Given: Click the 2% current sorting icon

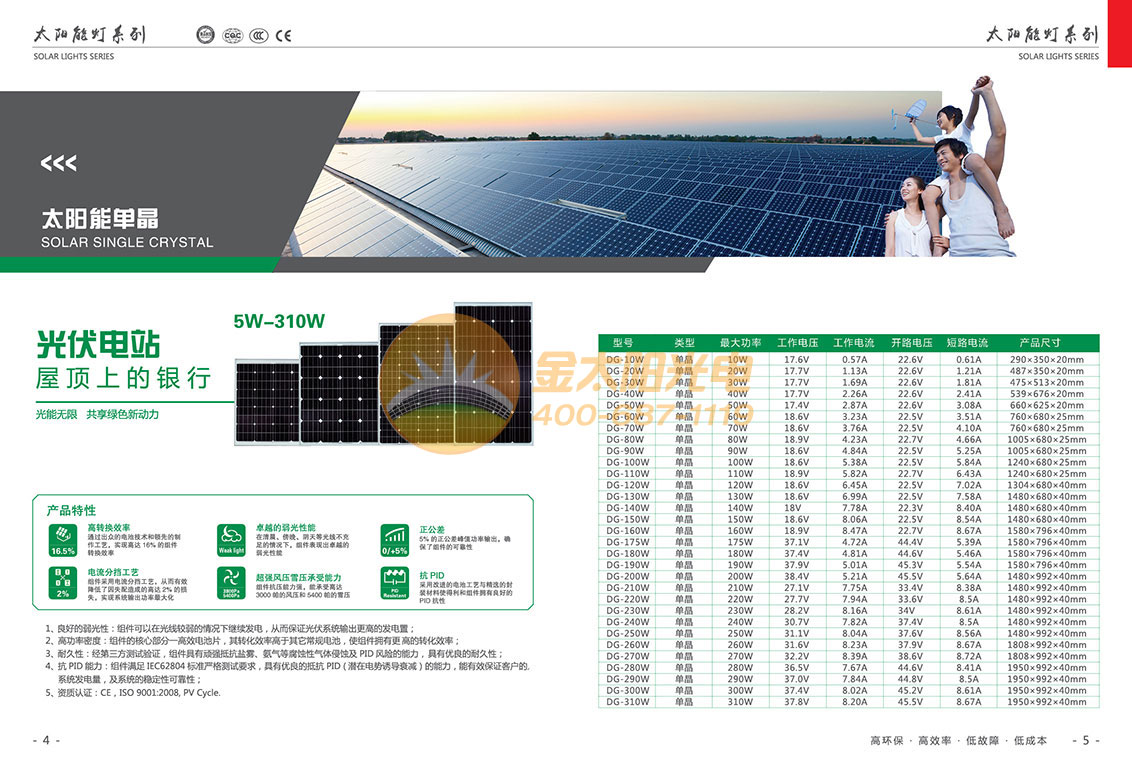Looking at the screenshot, I should point(63,584).
